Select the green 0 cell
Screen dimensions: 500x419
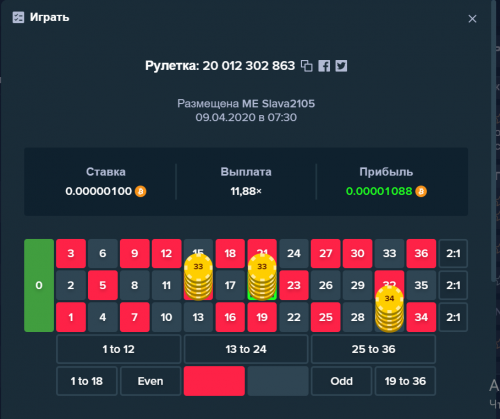coord(39,285)
